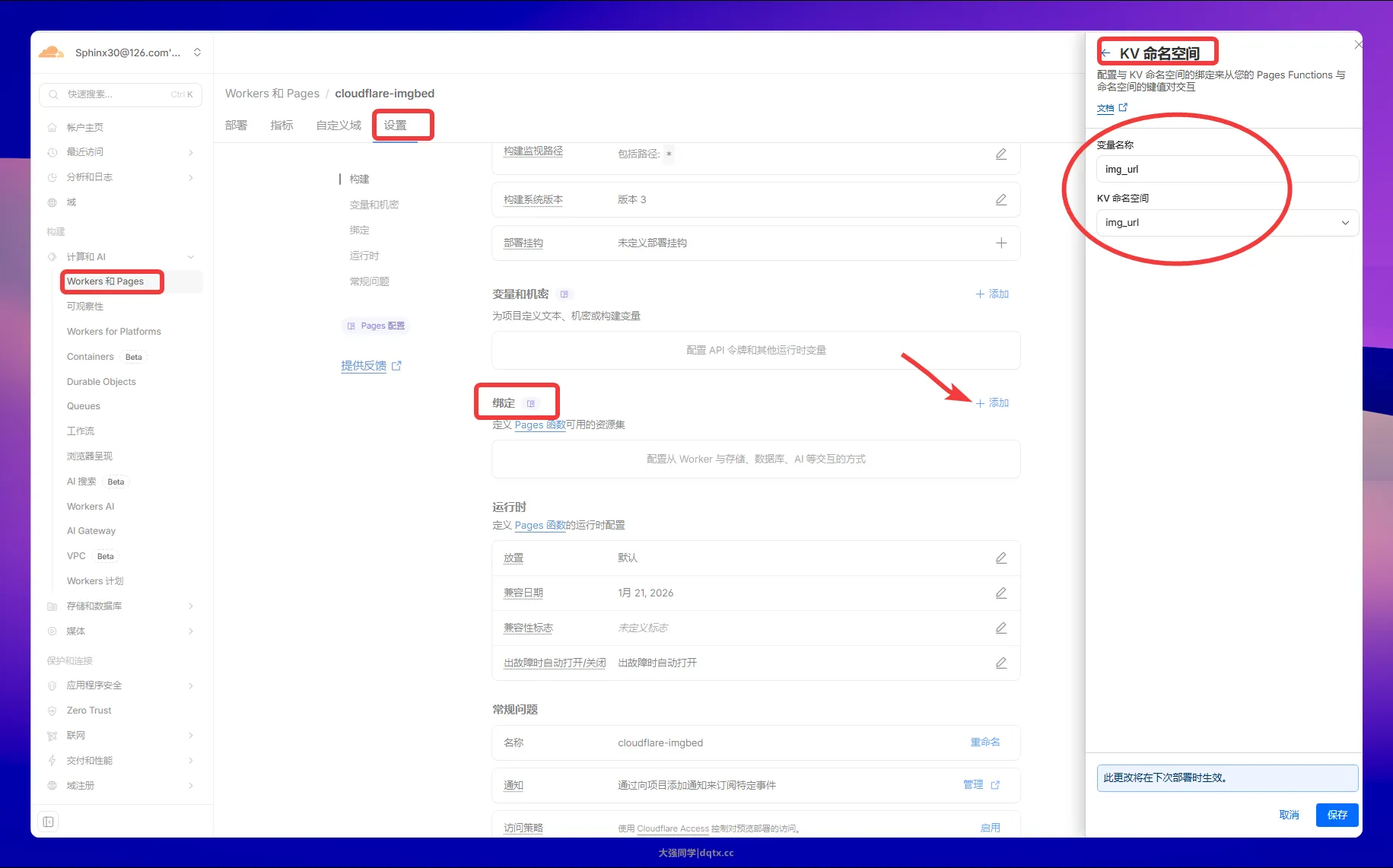The width and height of the screenshot is (1393, 868).
Task: Click the Cloudflare logo icon
Action: [x=51, y=52]
